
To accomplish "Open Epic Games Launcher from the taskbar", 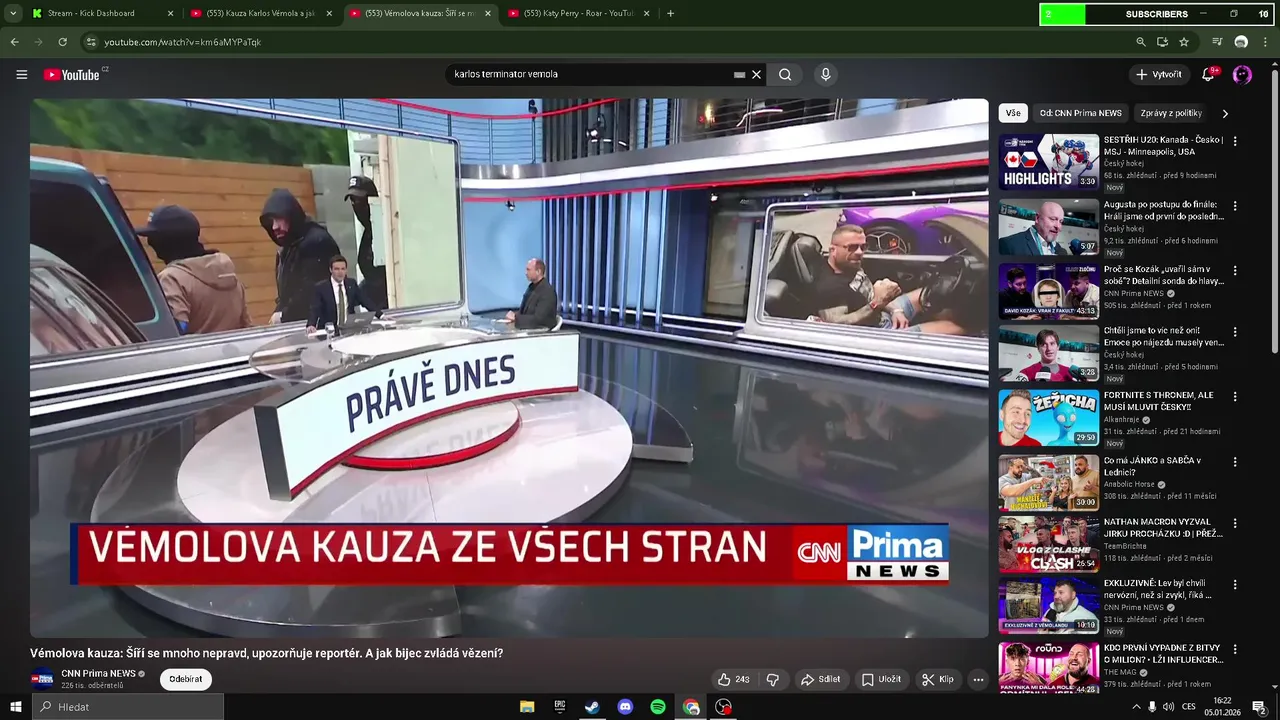I will (560, 707).
